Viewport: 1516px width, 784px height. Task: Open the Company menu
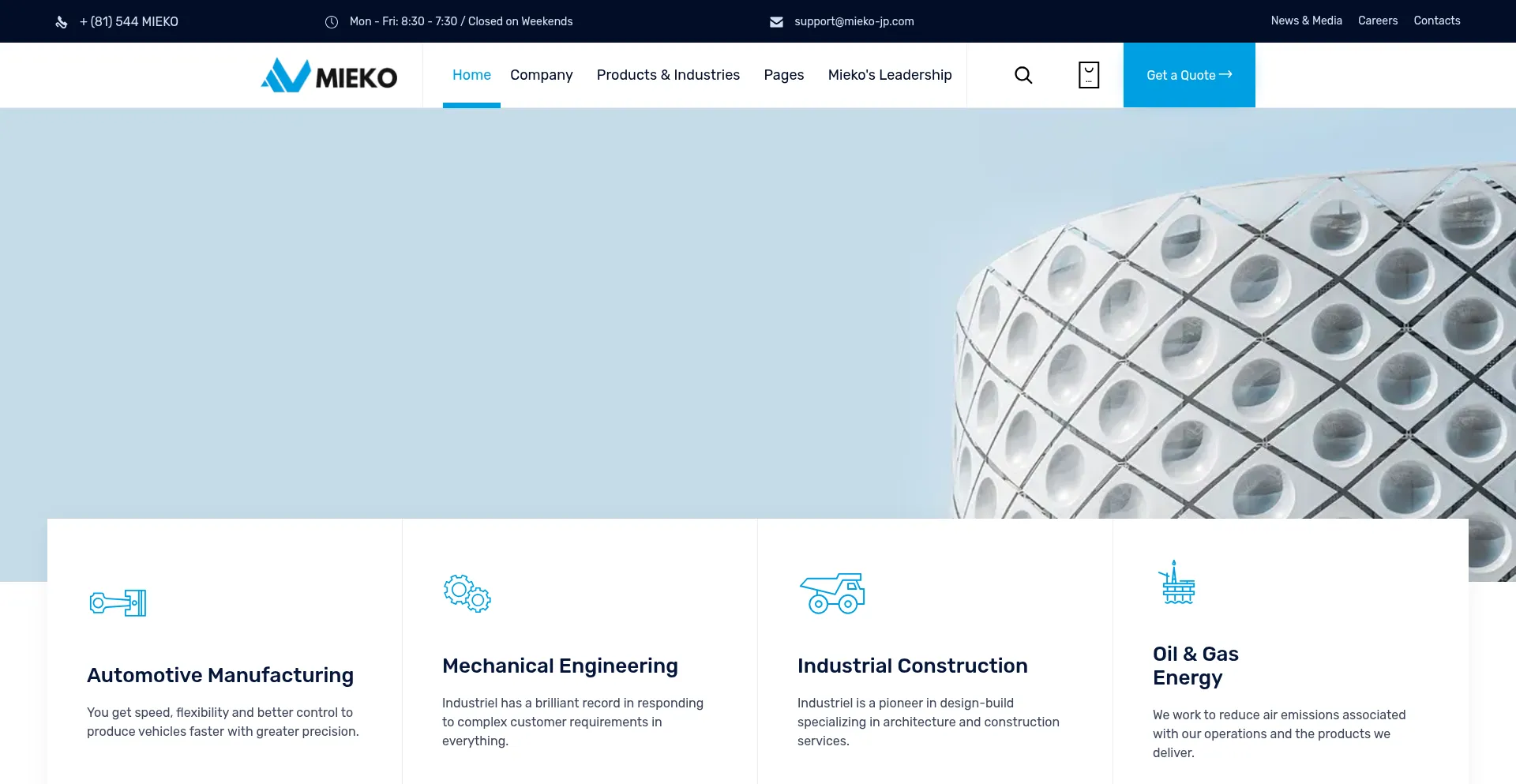541,75
